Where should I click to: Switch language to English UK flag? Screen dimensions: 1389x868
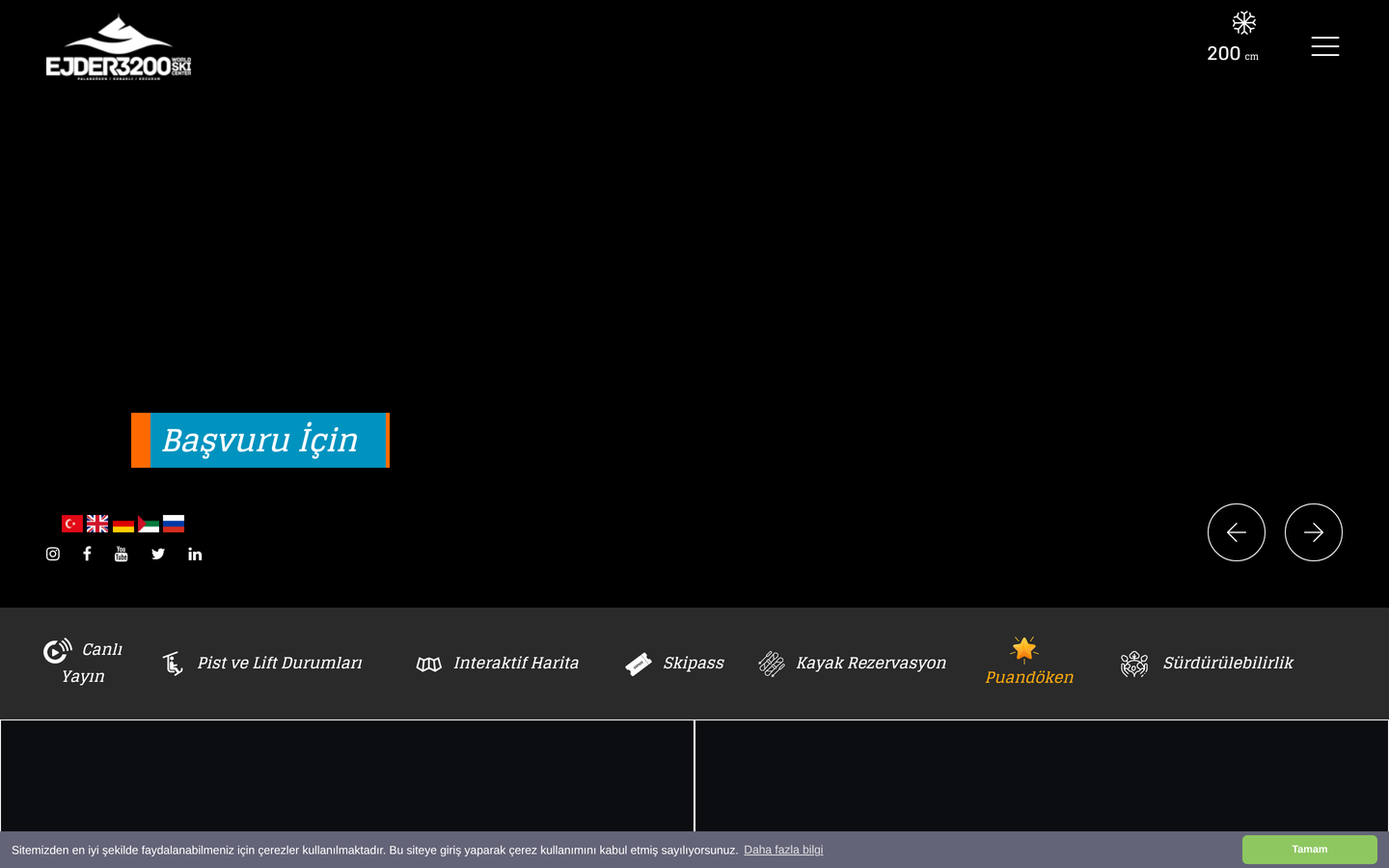click(97, 524)
